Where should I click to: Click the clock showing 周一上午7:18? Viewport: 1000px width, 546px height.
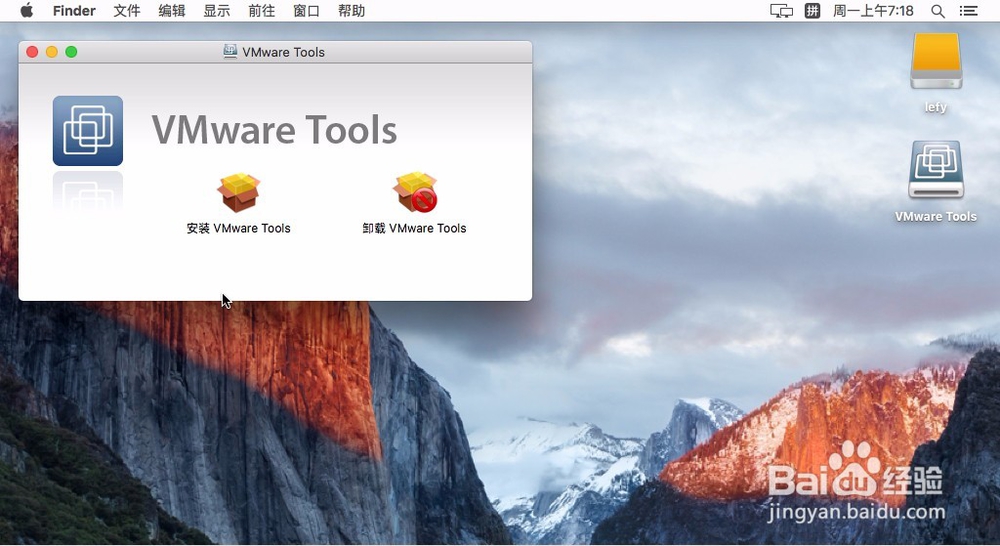click(873, 11)
